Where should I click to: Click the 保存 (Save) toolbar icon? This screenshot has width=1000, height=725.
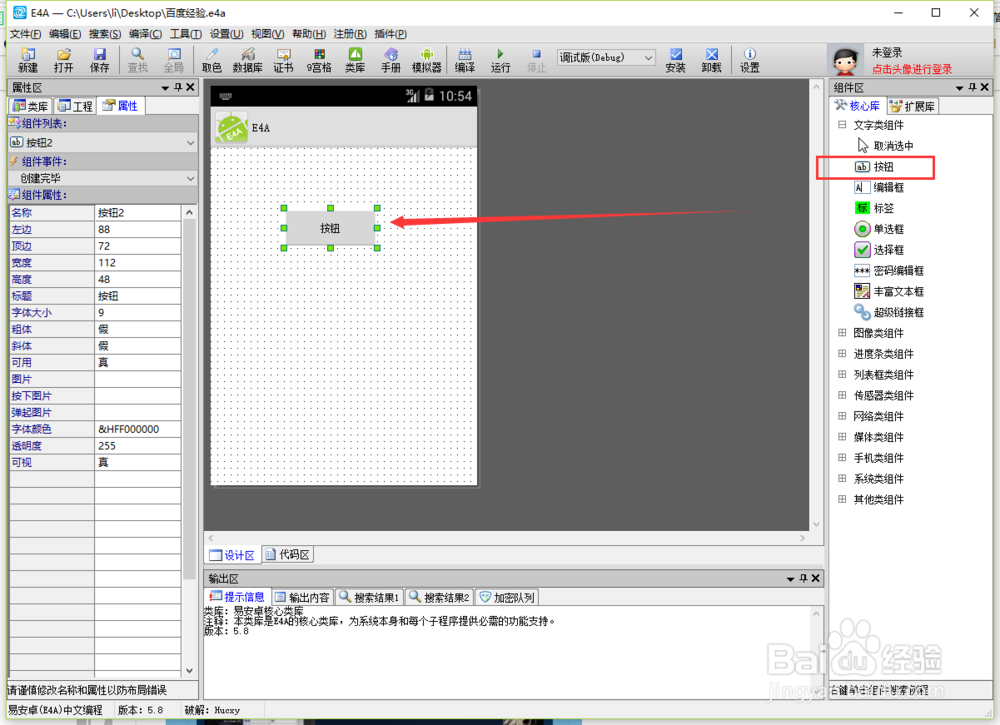pyautogui.click(x=99, y=60)
